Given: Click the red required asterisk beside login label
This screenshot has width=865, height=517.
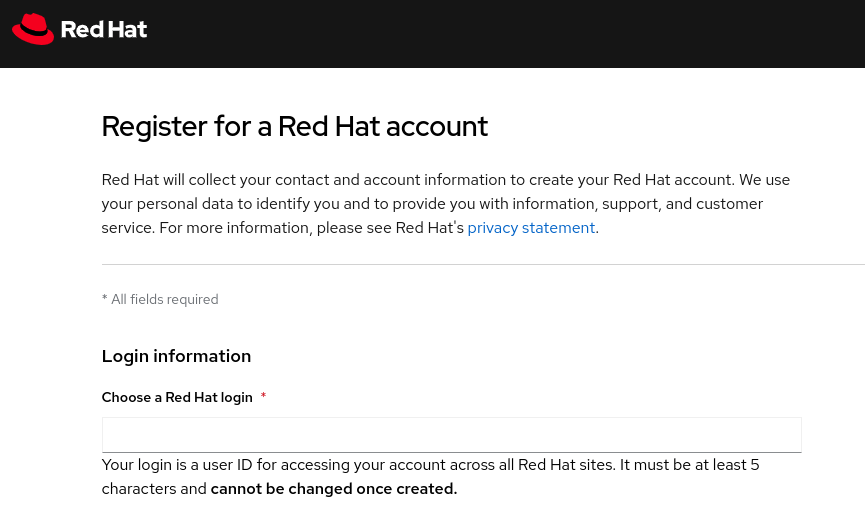Looking at the screenshot, I should coord(263,397).
